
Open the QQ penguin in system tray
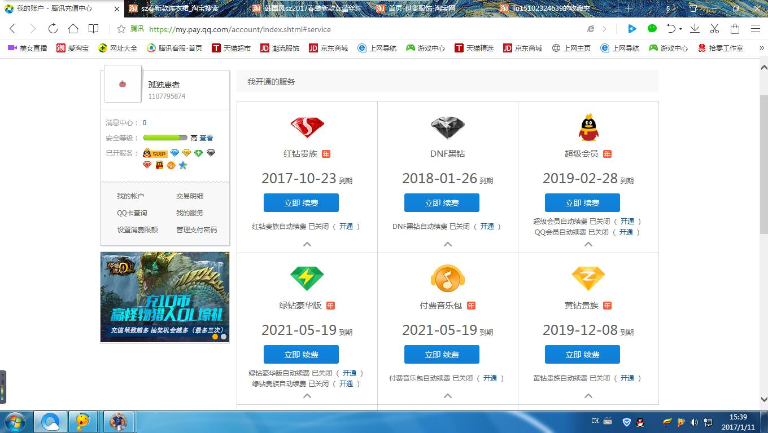(x=640, y=422)
